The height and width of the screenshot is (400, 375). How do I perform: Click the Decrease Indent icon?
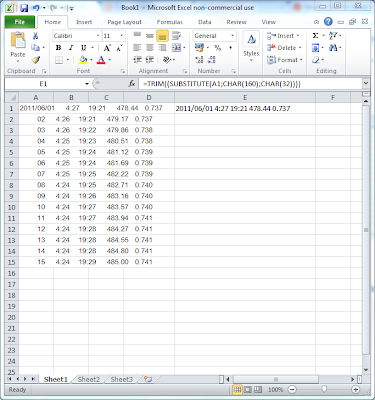137,60
